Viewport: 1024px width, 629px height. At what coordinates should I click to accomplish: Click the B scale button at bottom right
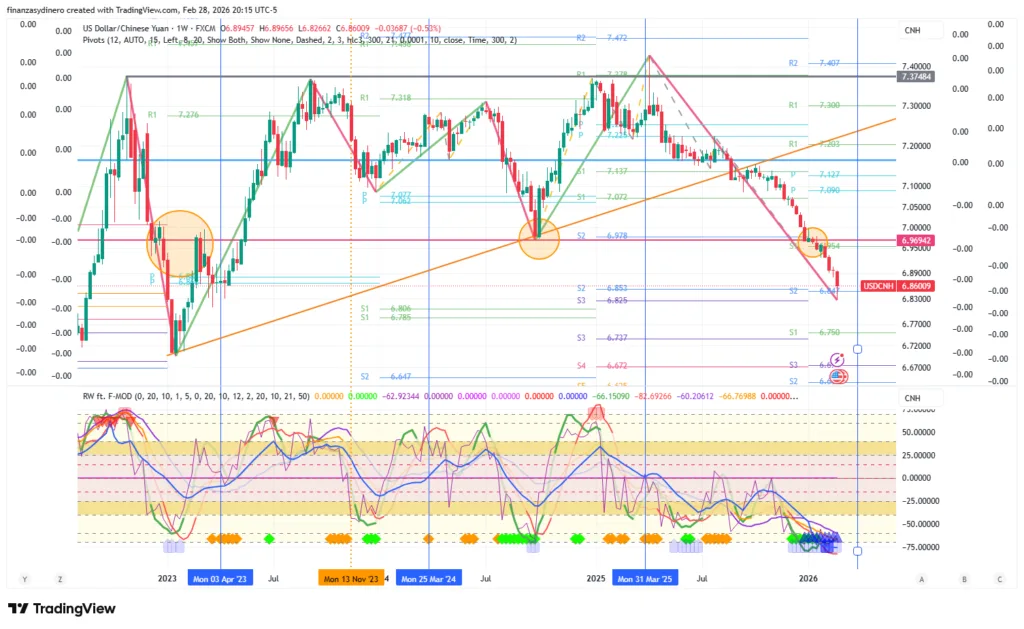pyautogui.click(x=963, y=579)
